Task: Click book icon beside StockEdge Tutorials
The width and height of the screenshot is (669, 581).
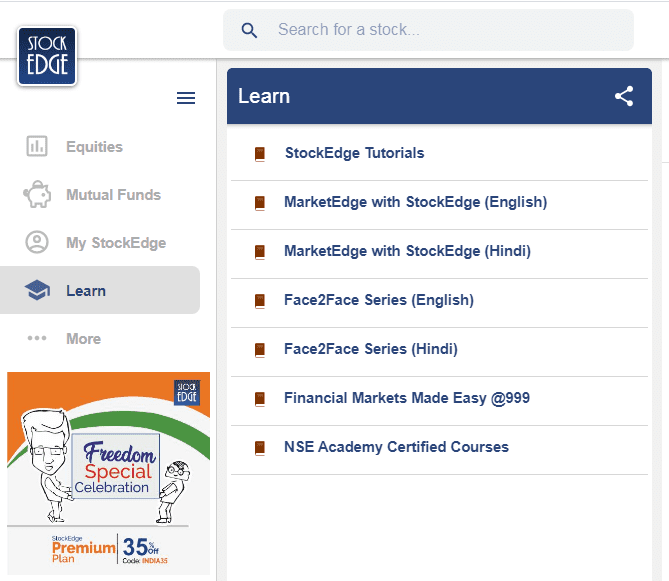Action: click(x=260, y=154)
